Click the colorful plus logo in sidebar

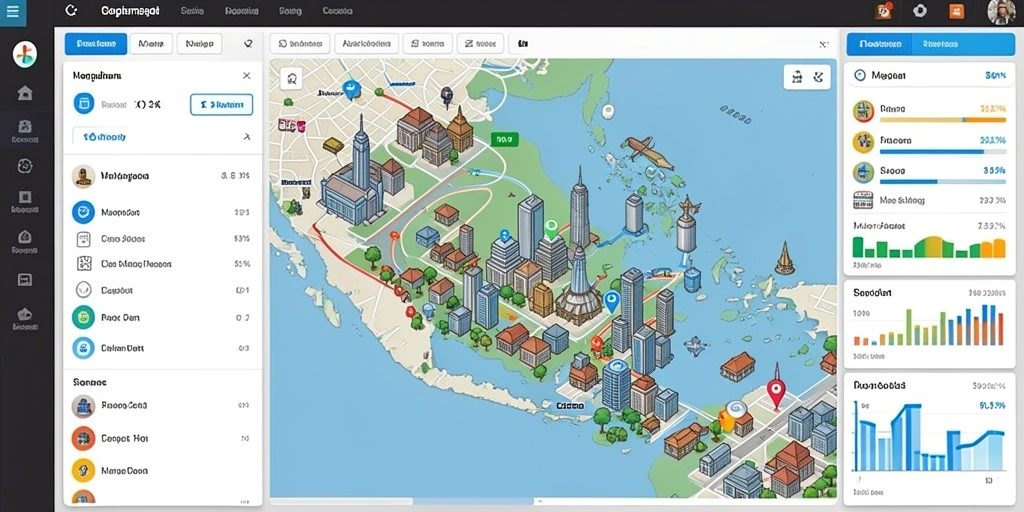coord(25,54)
